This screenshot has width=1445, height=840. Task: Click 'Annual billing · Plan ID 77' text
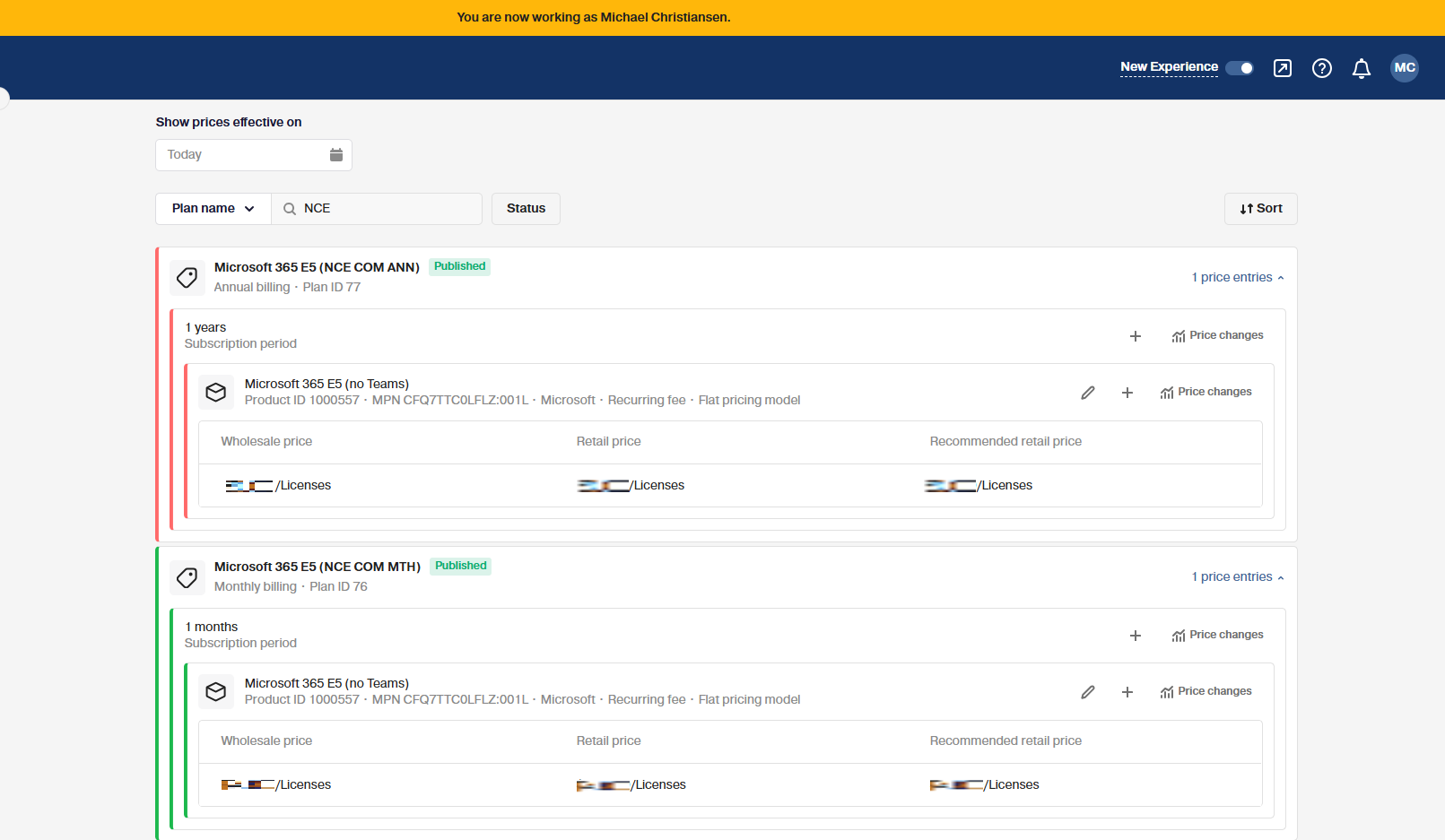[287, 288]
